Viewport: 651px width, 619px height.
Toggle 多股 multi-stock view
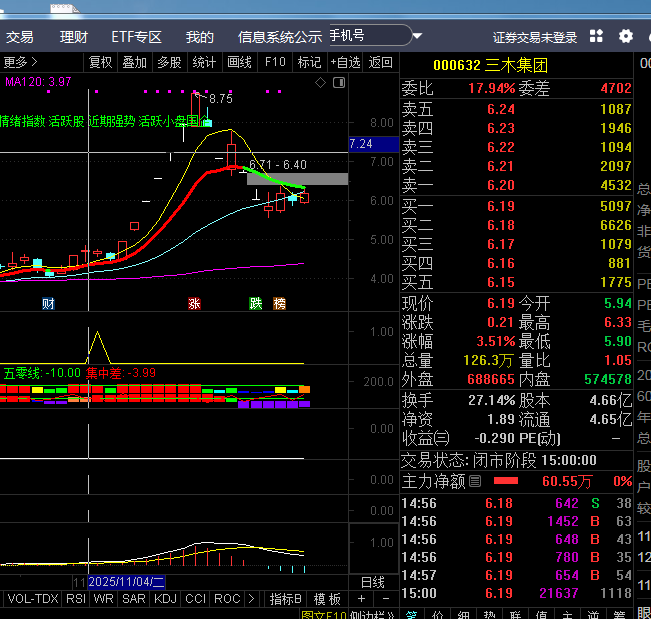tap(169, 62)
